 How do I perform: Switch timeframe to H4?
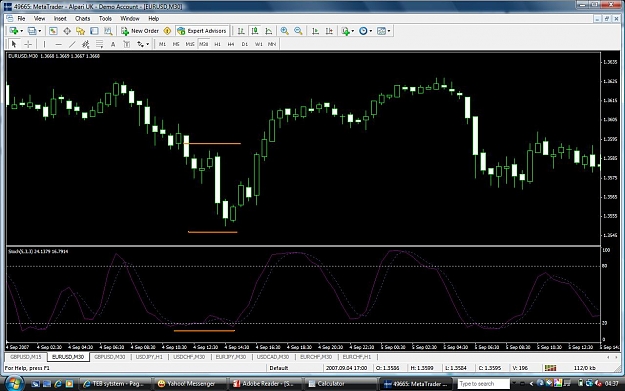pyautogui.click(x=231, y=44)
